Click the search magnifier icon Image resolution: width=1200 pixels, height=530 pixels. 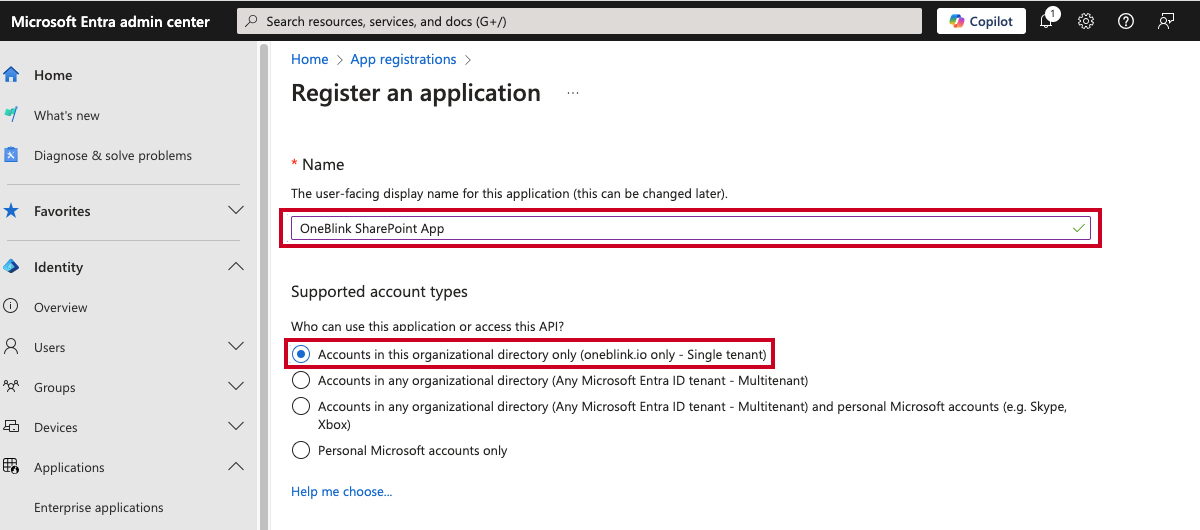253,21
